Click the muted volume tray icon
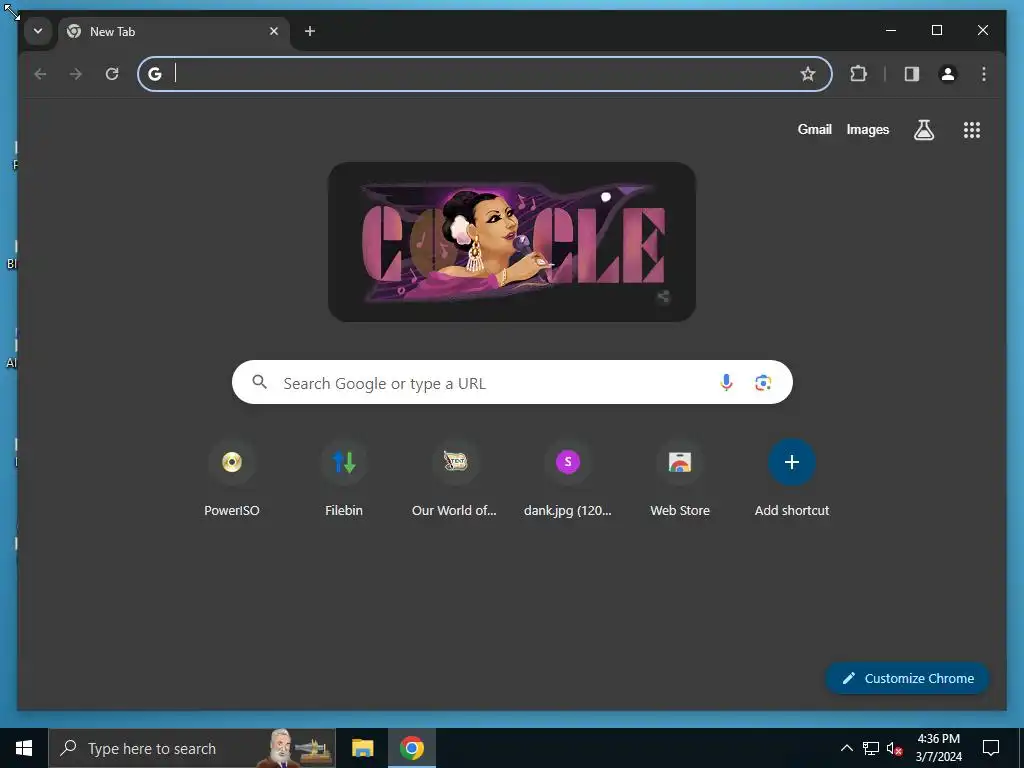The width and height of the screenshot is (1024, 768). coord(894,748)
